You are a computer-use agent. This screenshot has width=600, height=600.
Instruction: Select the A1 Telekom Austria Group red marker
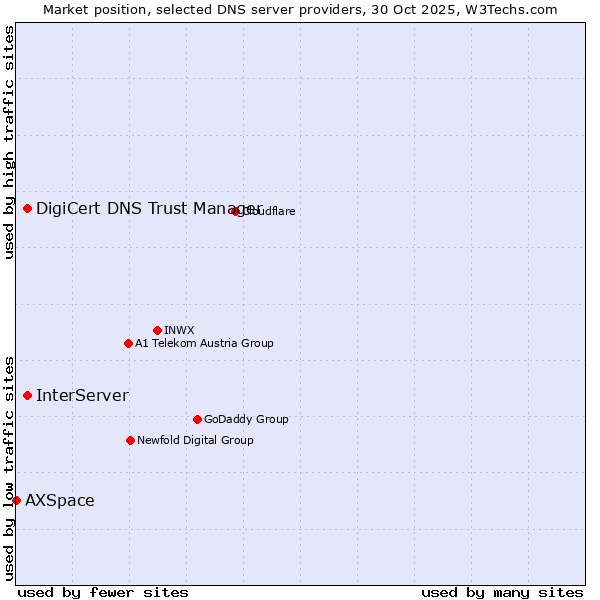[x=128, y=343]
